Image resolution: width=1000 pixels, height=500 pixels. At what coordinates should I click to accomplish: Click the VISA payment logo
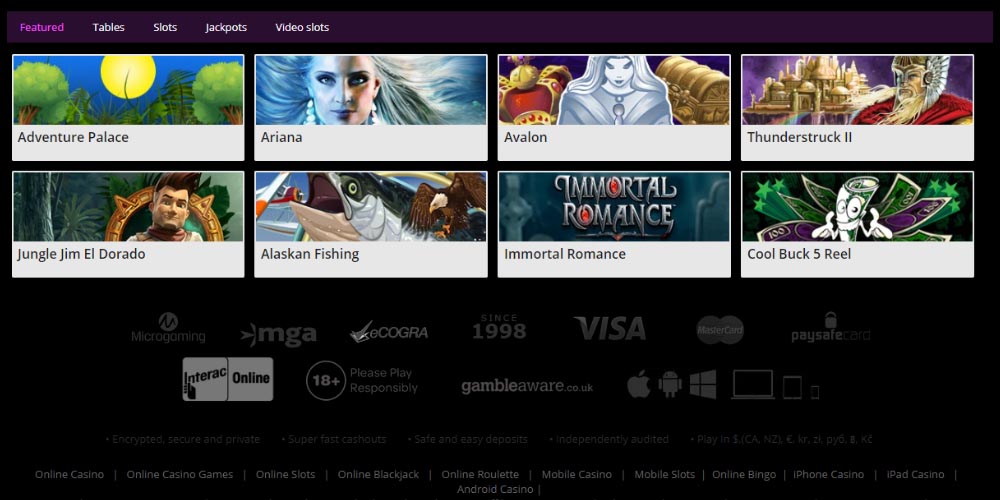pos(609,329)
